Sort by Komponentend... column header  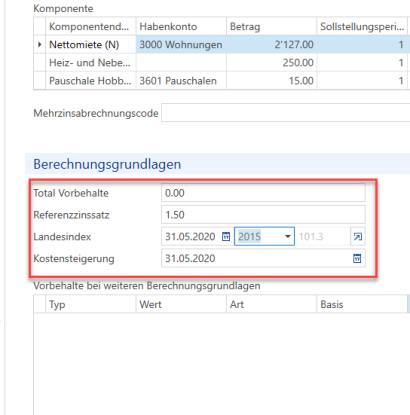tap(91, 27)
